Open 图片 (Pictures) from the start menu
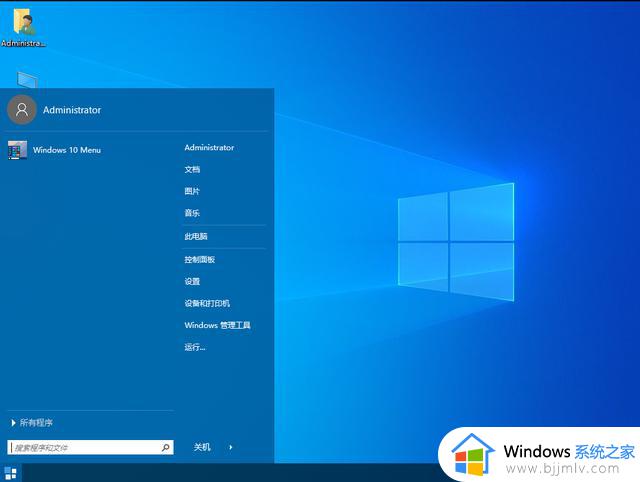Image resolution: width=640 pixels, height=482 pixels. (192, 191)
